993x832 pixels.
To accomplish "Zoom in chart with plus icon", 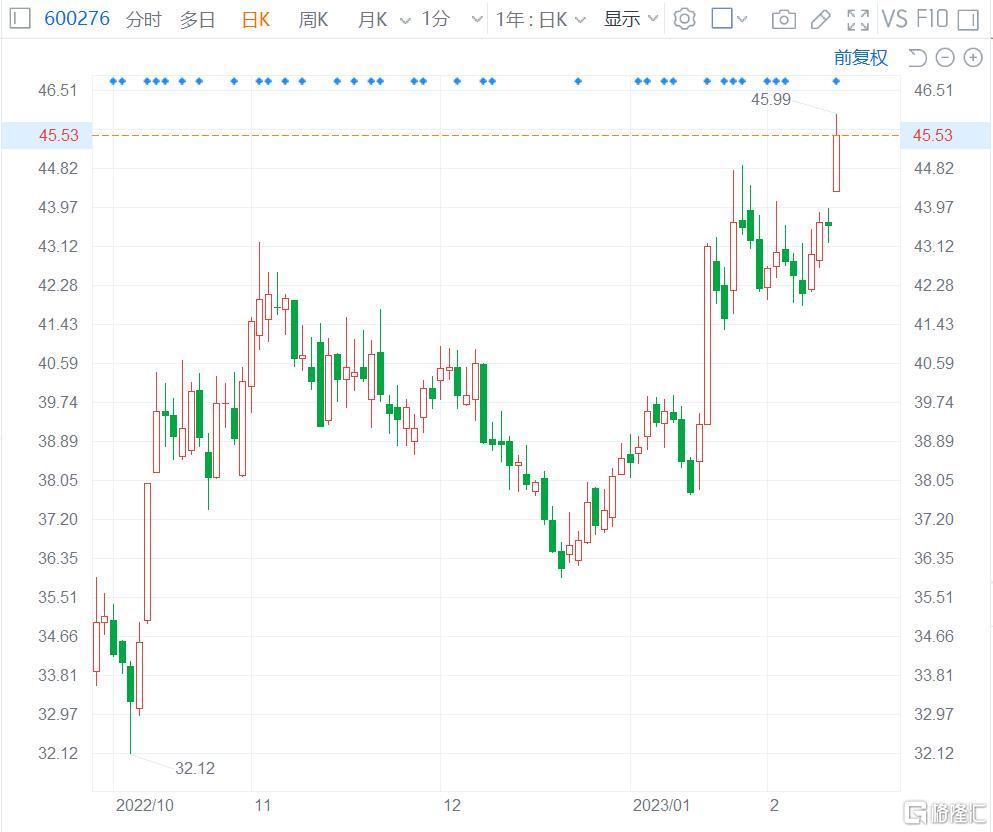I will pyautogui.click(x=973, y=58).
